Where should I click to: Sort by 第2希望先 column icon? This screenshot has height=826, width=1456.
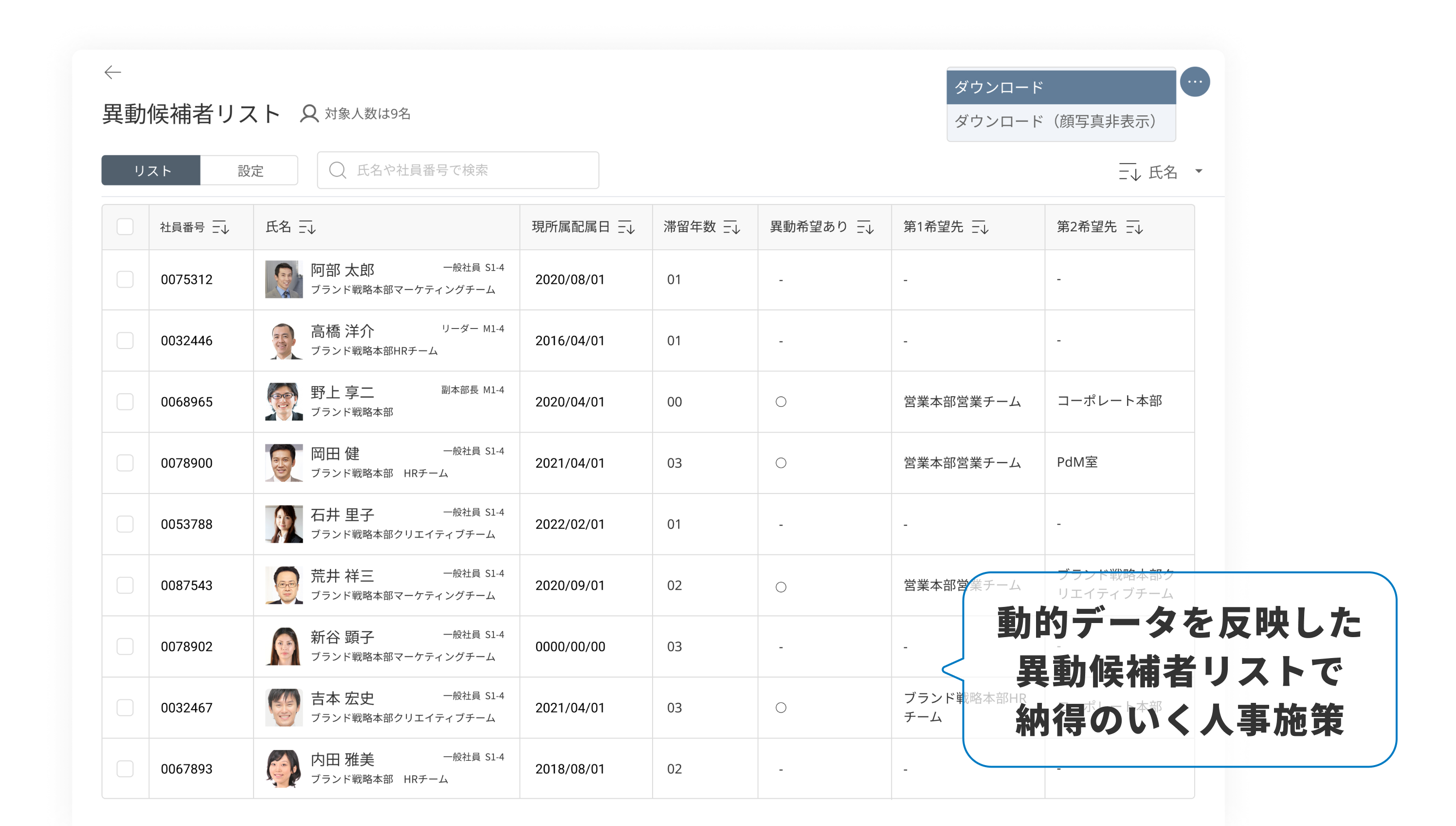(x=1134, y=227)
